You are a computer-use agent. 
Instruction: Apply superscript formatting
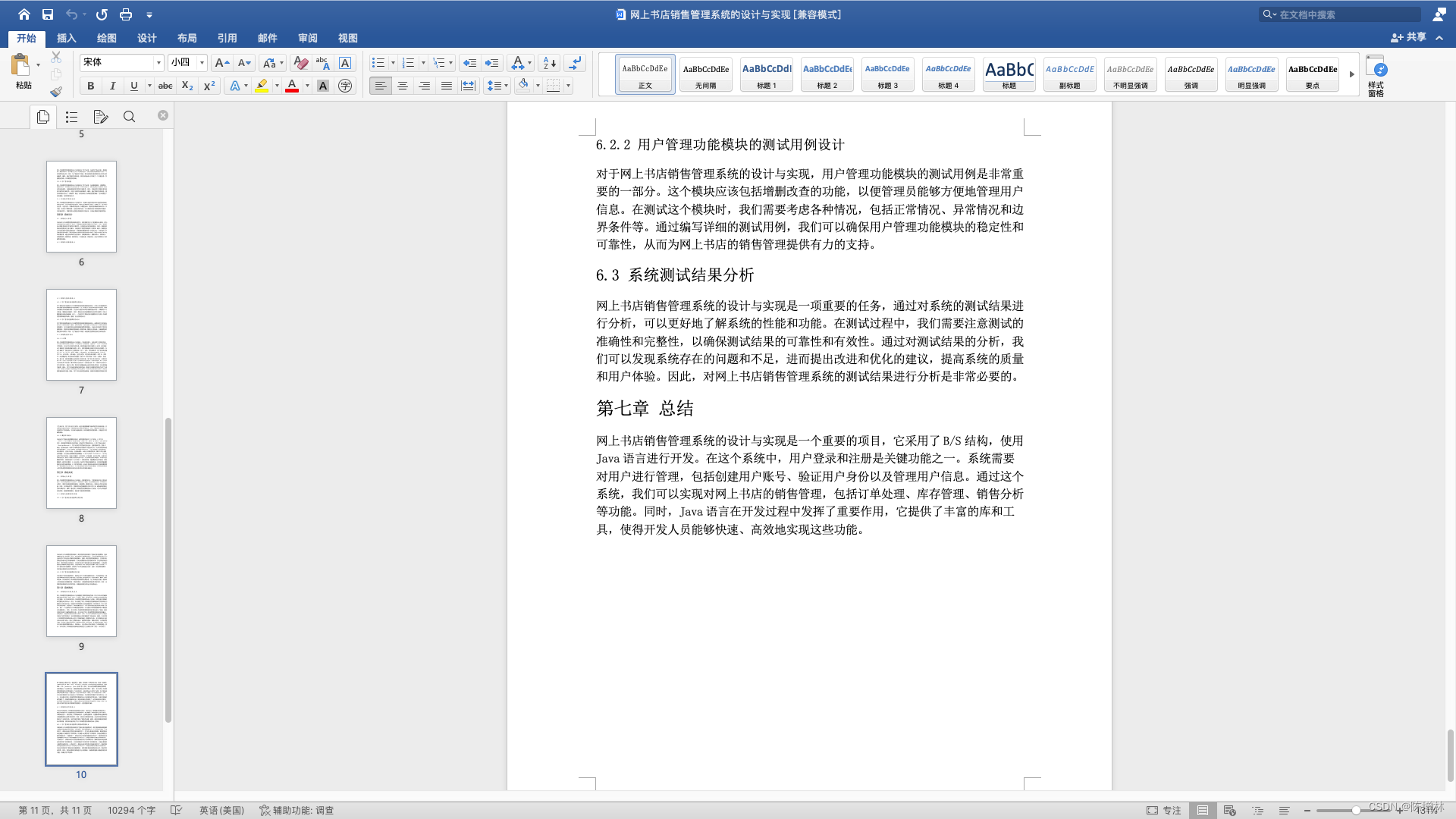(x=208, y=86)
